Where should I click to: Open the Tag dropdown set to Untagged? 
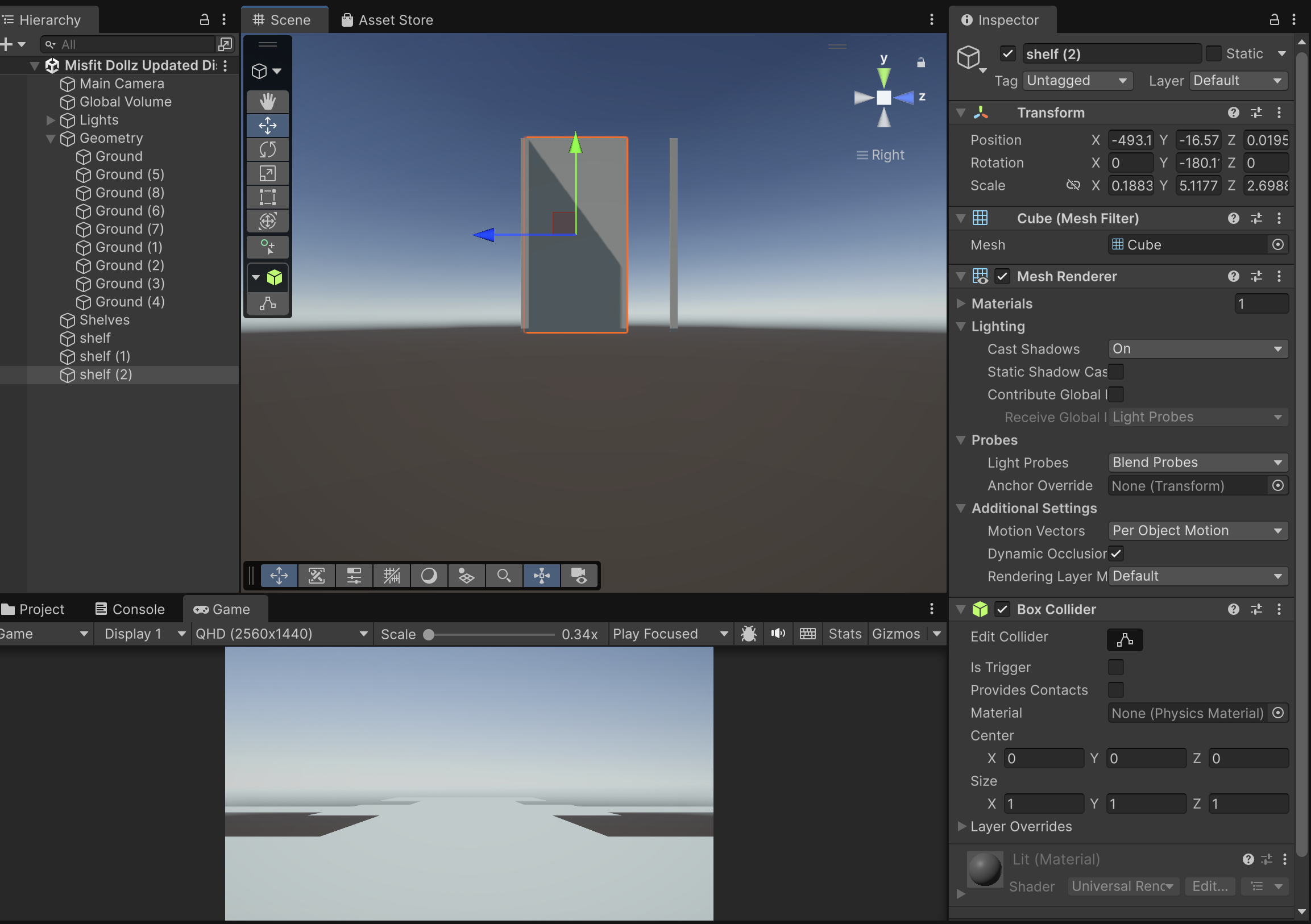pos(1077,81)
